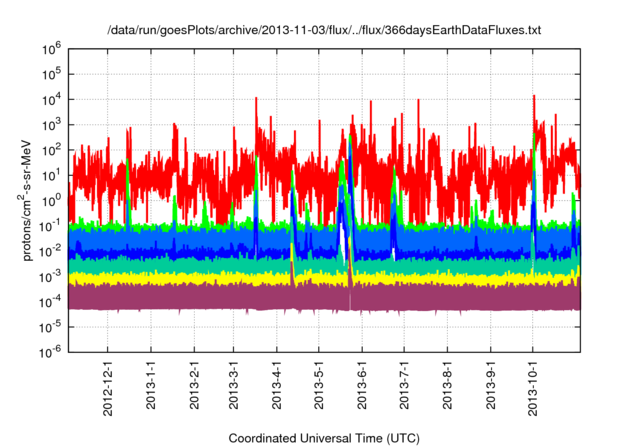The height and width of the screenshot is (448, 640).
Task: Select the 2013-5-1 date axis label
Action: click(x=319, y=385)
